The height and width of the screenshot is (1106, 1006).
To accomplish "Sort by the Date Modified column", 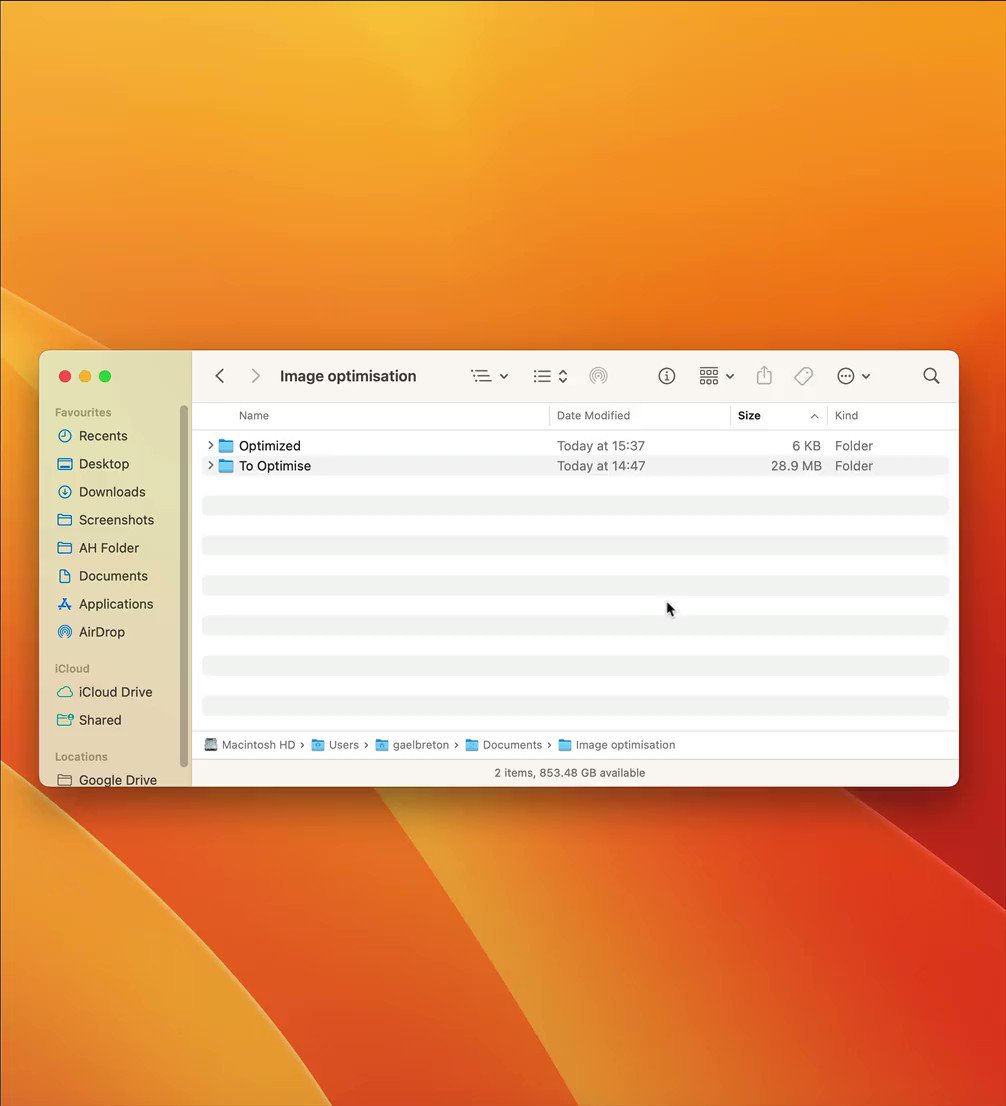I will (x=593, y=415).
